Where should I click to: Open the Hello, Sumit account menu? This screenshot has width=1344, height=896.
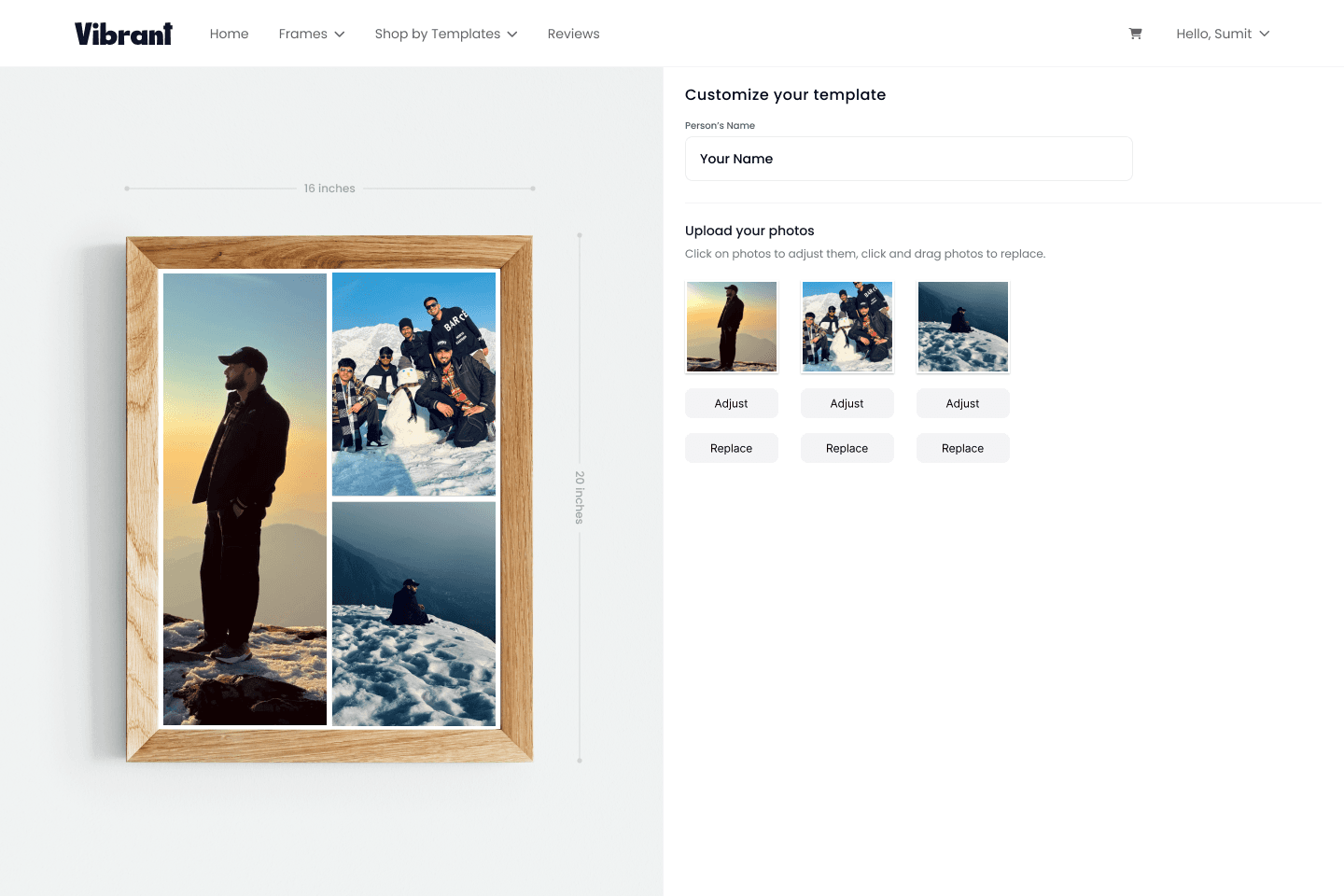(1222, 34)
